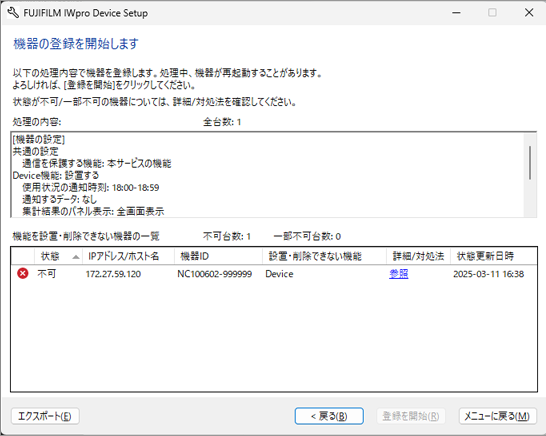The height and width of the screenshot is (436, 546).
Task: Click the 通信を保護する機能 line
Action: 96,164
